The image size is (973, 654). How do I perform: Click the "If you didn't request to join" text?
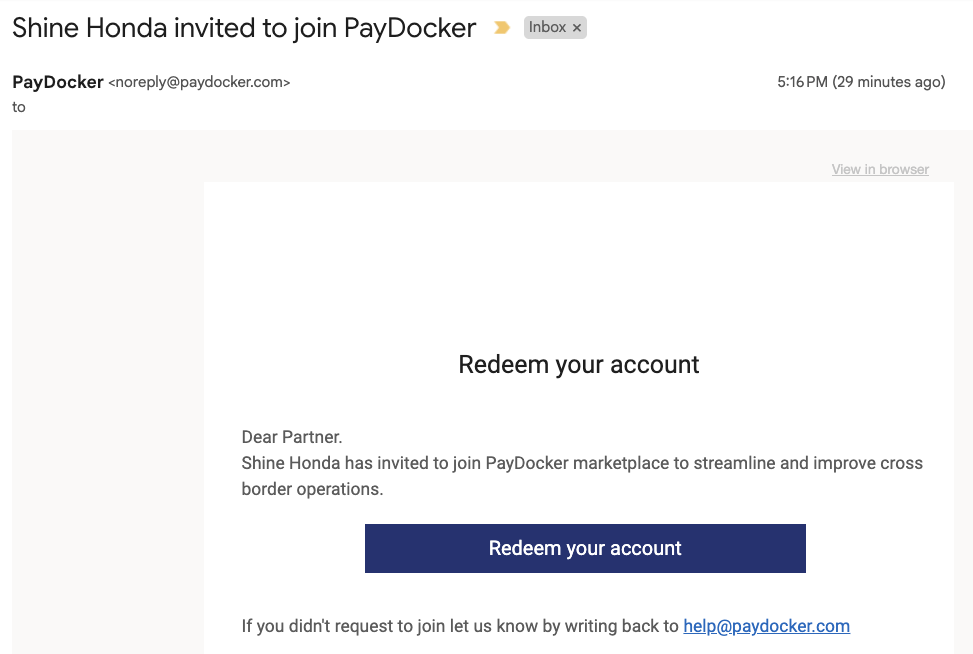pyautogui.click(x=460, y=626)
